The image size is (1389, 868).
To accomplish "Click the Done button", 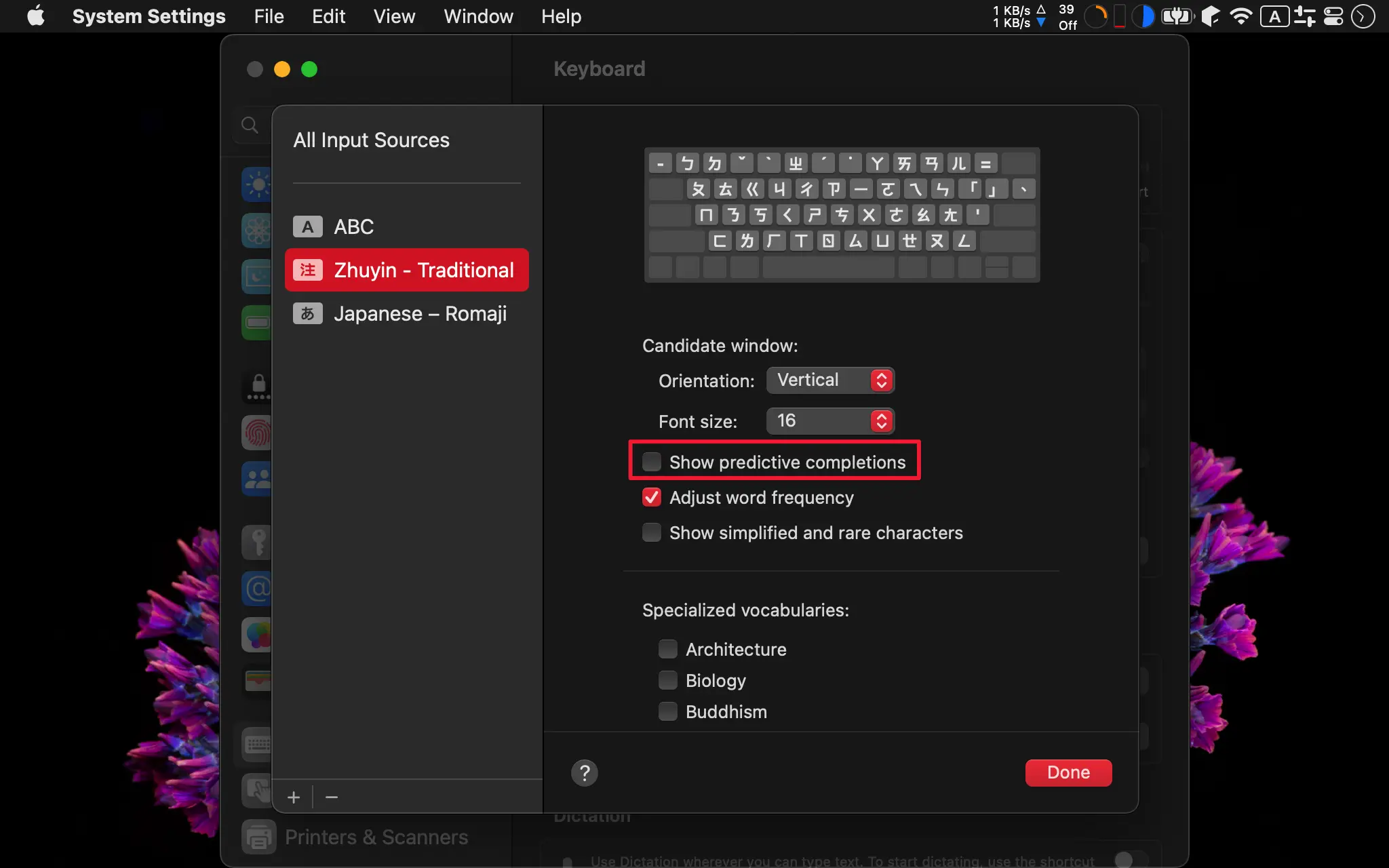I will (1068, 772).
